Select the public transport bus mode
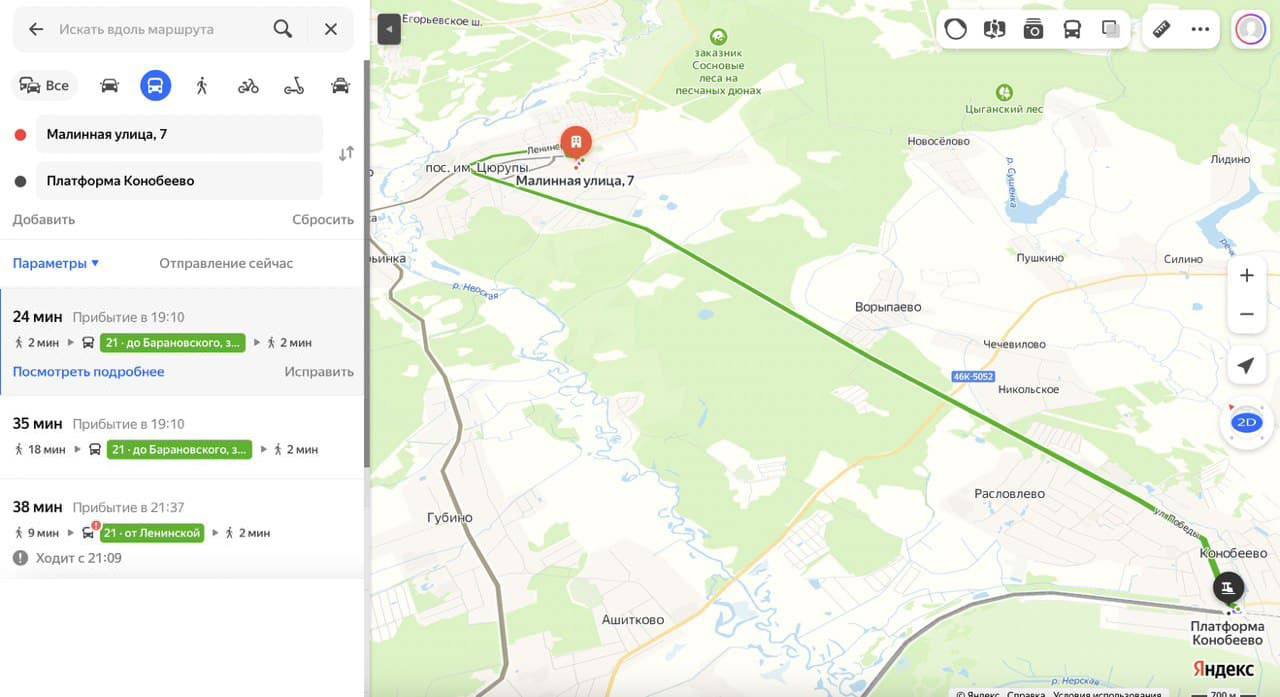 pyautogui.click(x=155, y=85)
